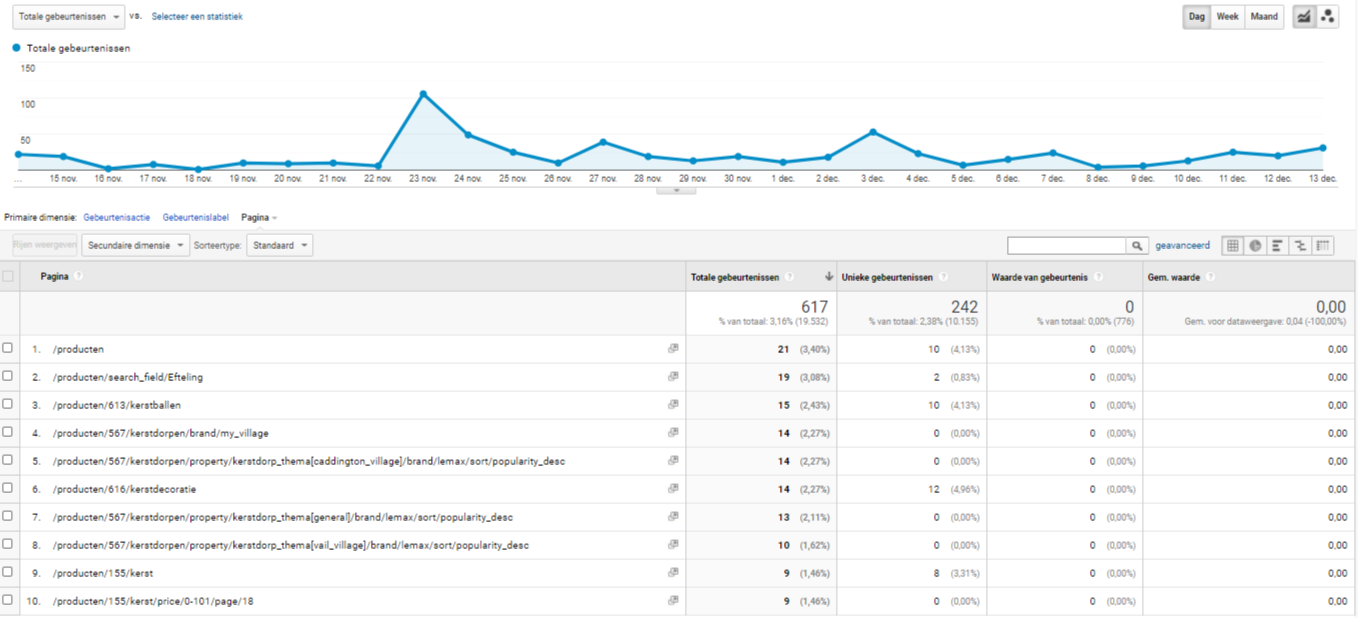Viewport: 1358px width, 618px height.
Task: Check the /producten/616/kerstdecoratie row checkbox
Action: 8,488
